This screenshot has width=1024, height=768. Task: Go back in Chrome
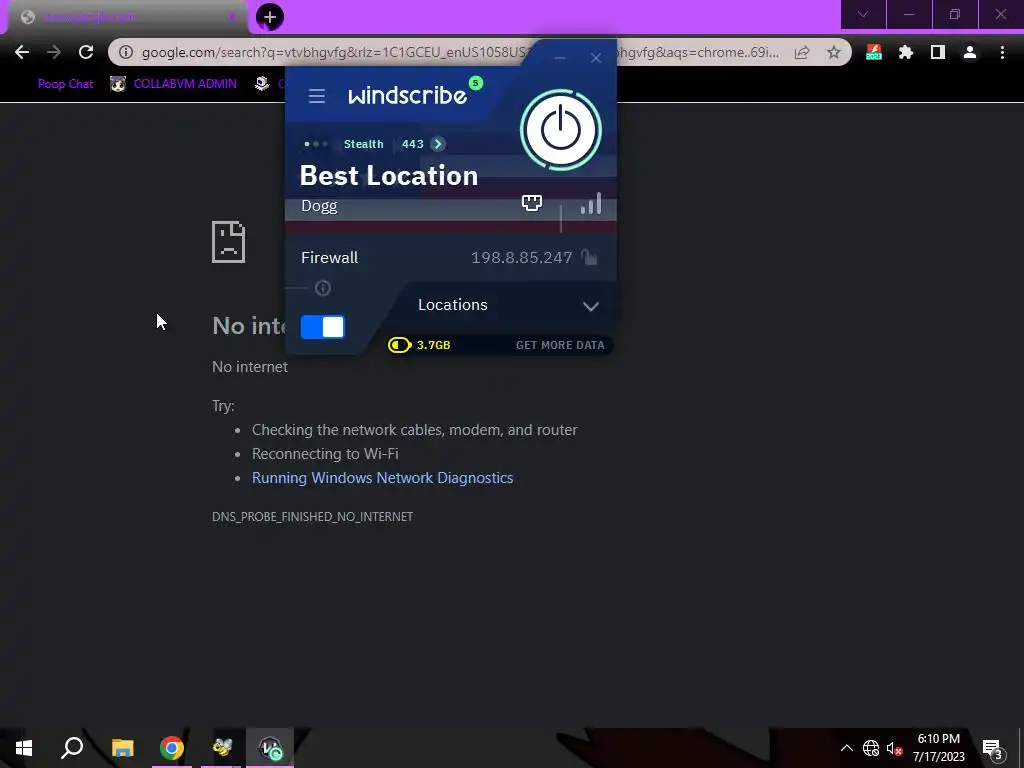point(22,52)
